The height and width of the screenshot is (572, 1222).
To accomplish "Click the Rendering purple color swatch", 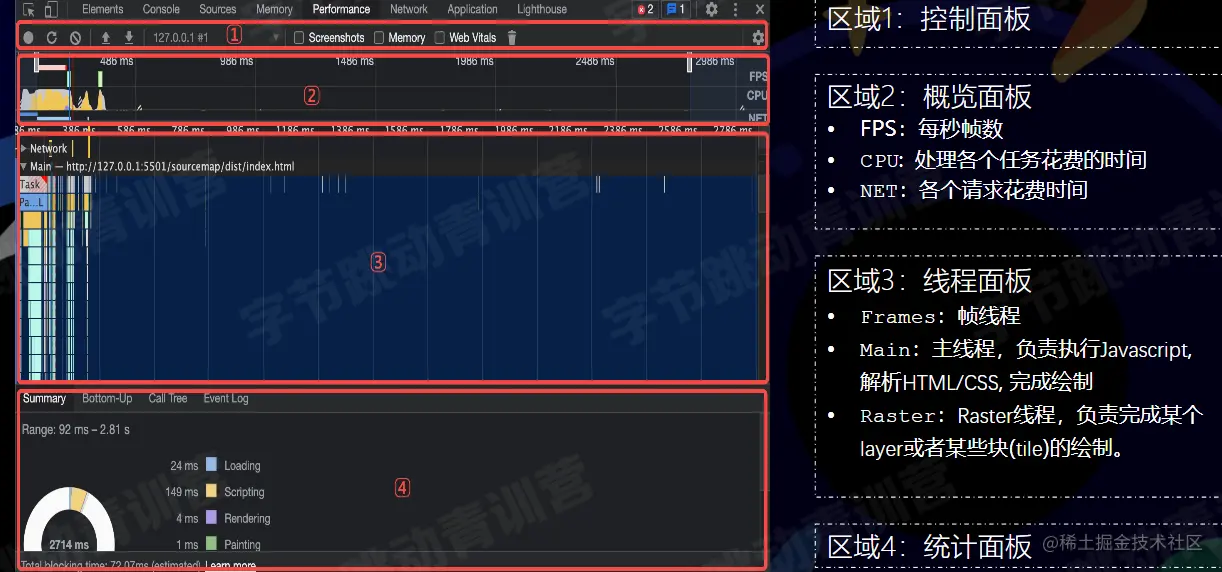I will click(x=211, y=518).
